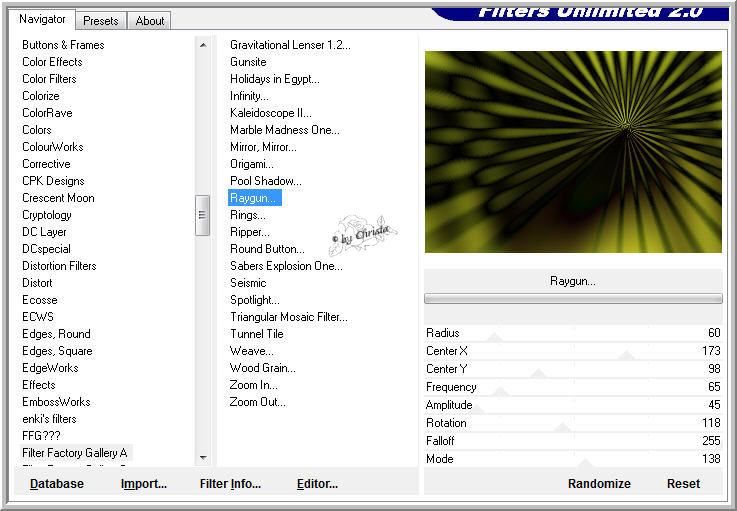Click Randomize to shuffle settings

[x=599, y=484]
